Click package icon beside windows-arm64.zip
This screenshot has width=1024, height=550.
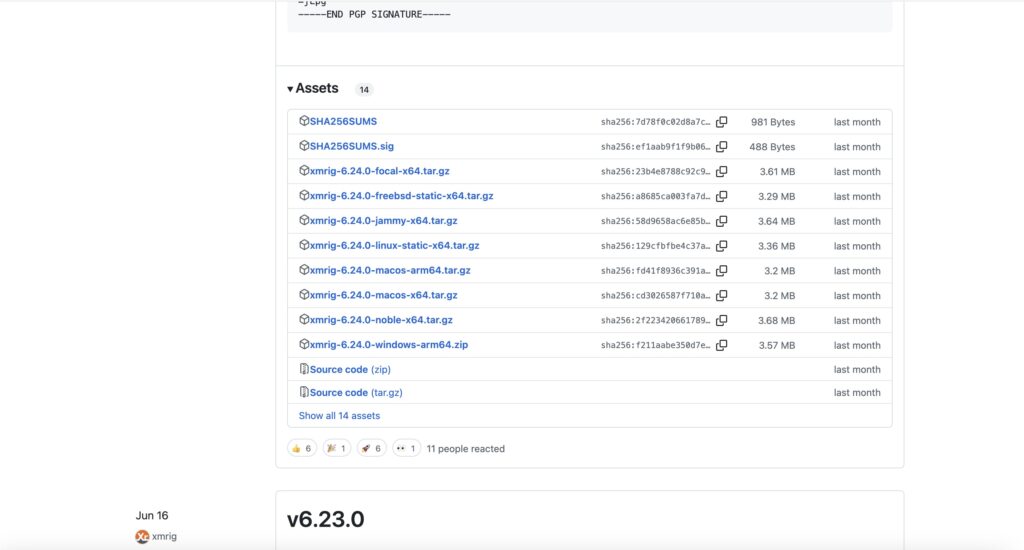(304, 344)
